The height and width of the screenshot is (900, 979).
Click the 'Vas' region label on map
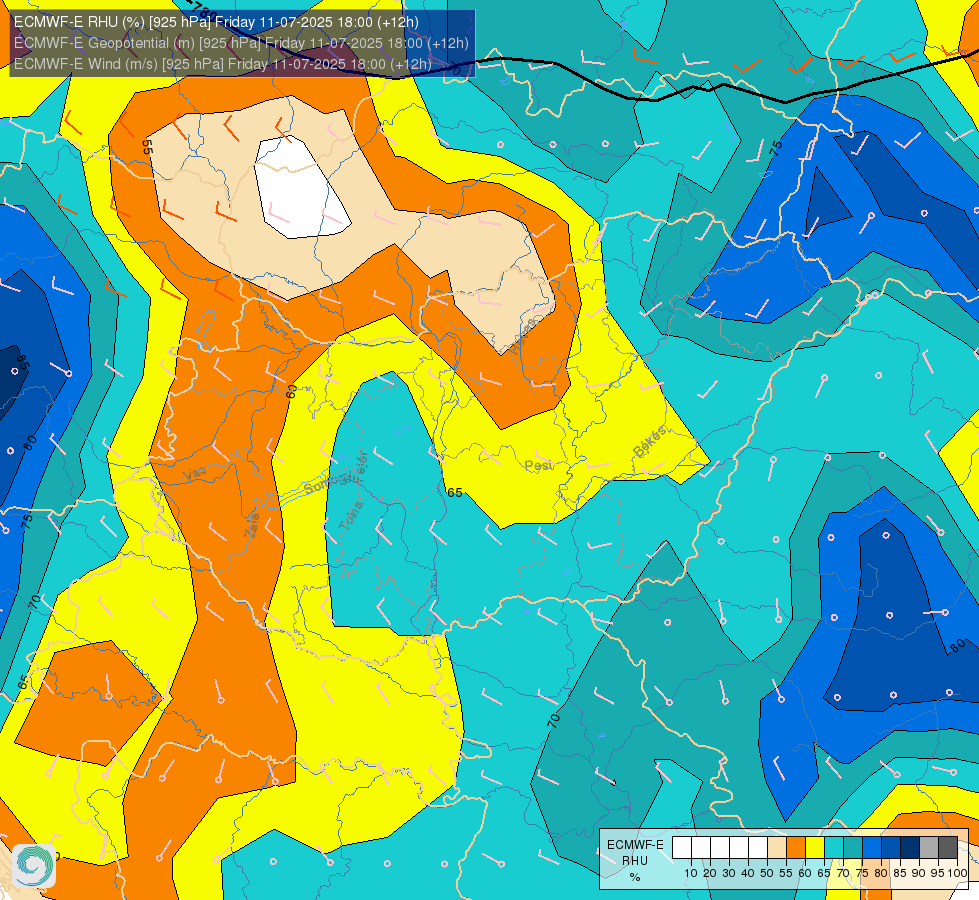(195, 475)
